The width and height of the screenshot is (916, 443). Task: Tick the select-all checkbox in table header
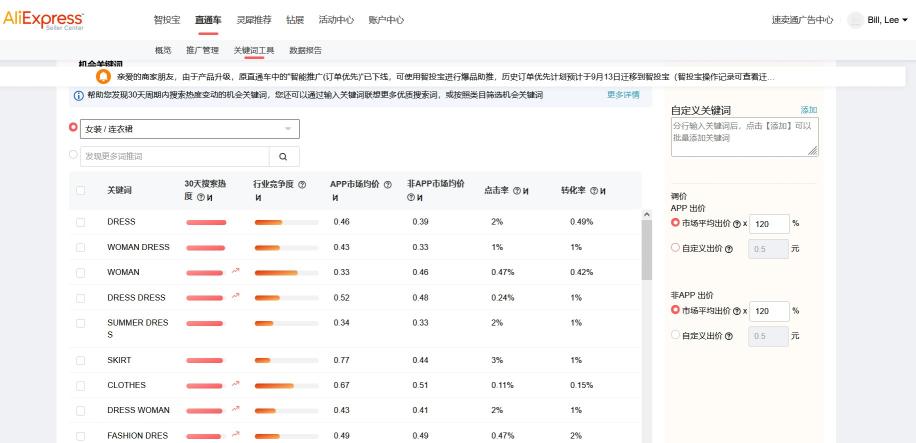tap(81, 191)
